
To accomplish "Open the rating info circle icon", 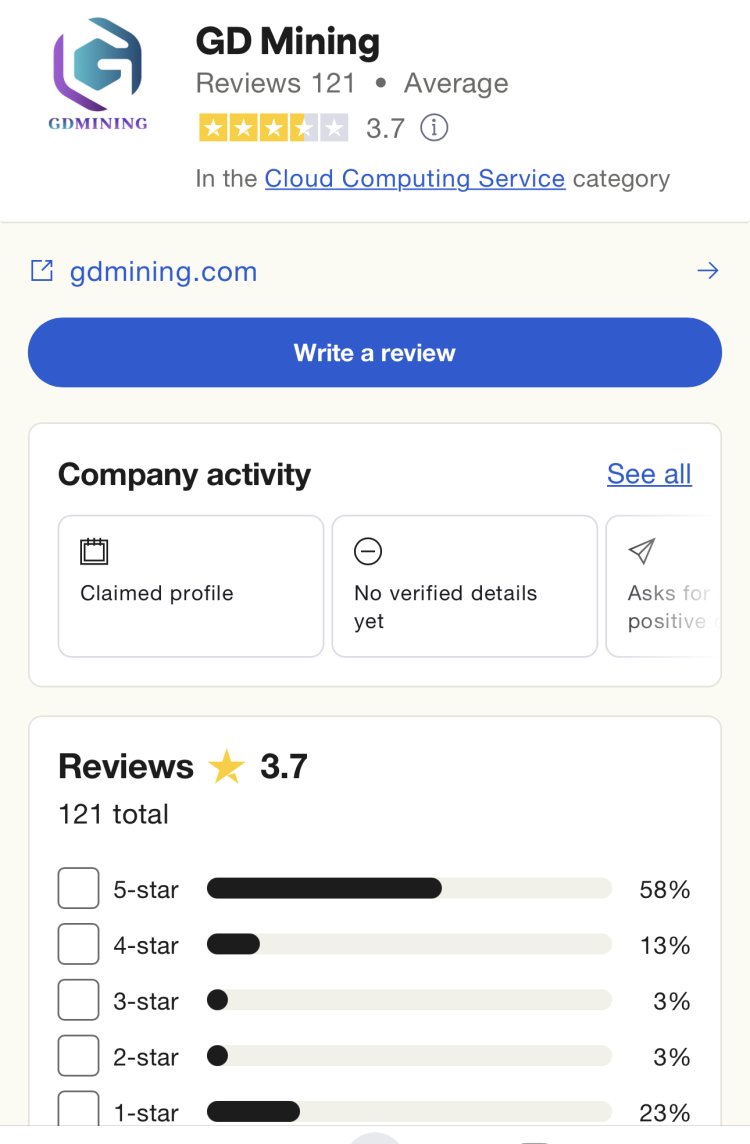I will (433, 128).
